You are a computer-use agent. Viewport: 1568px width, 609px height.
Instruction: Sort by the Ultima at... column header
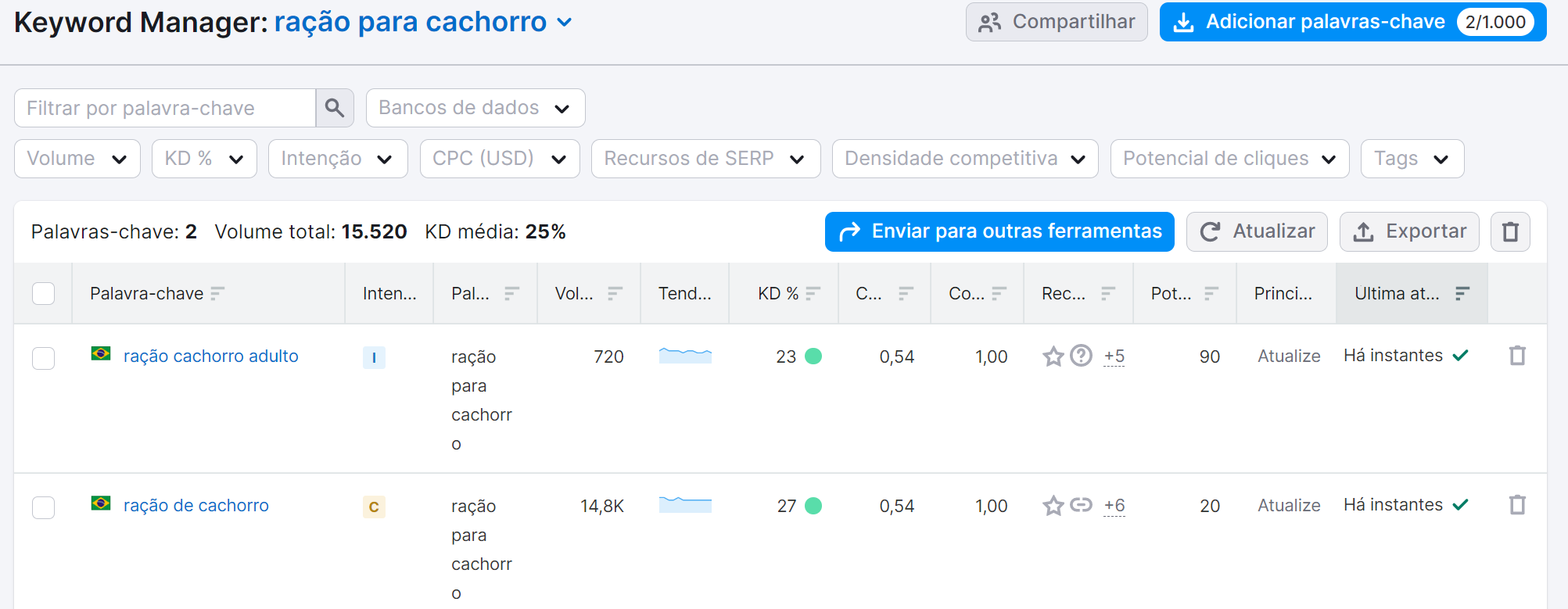click(x=1408, y=292)
